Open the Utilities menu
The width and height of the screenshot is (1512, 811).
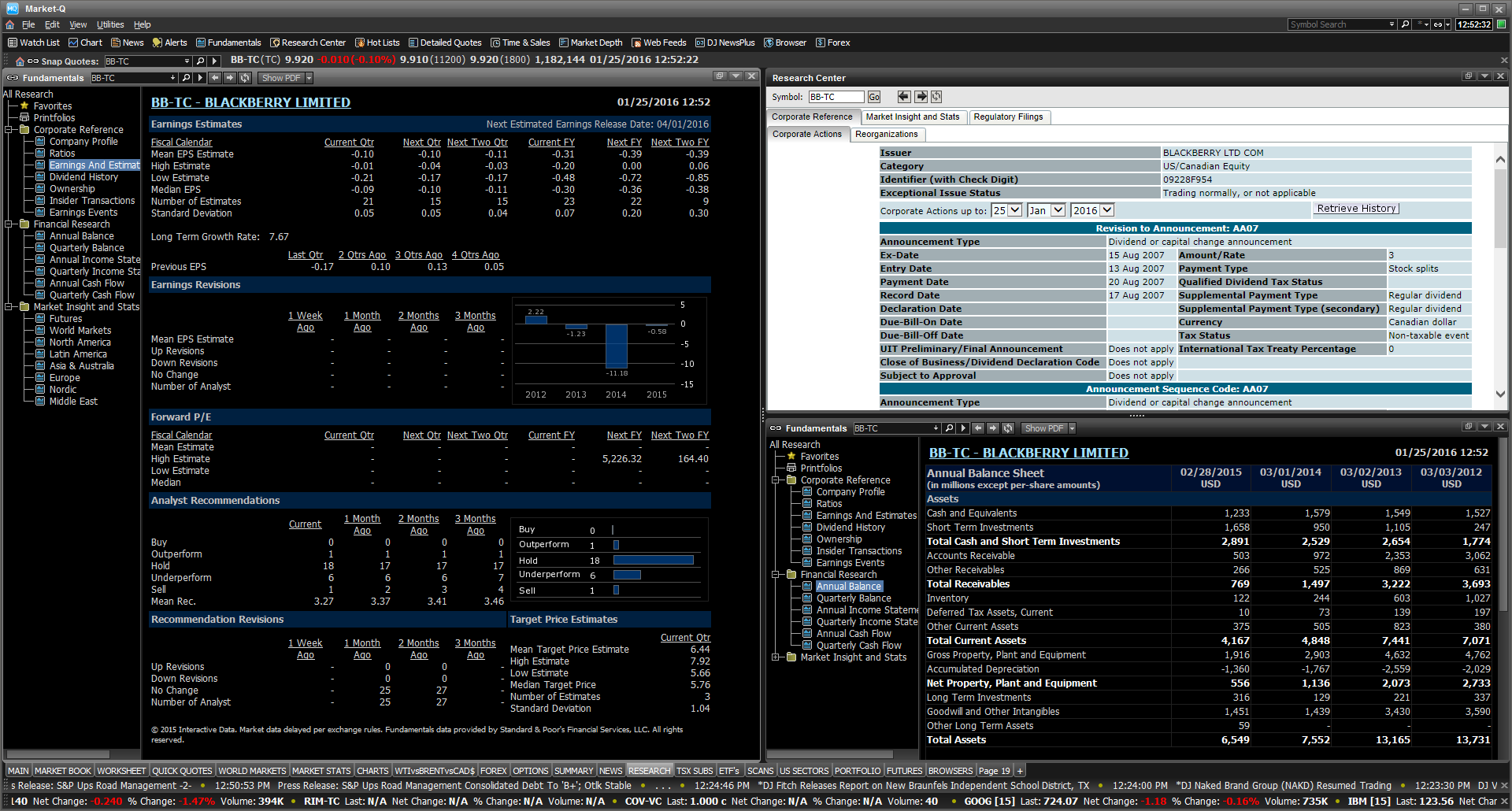[110, 24]
